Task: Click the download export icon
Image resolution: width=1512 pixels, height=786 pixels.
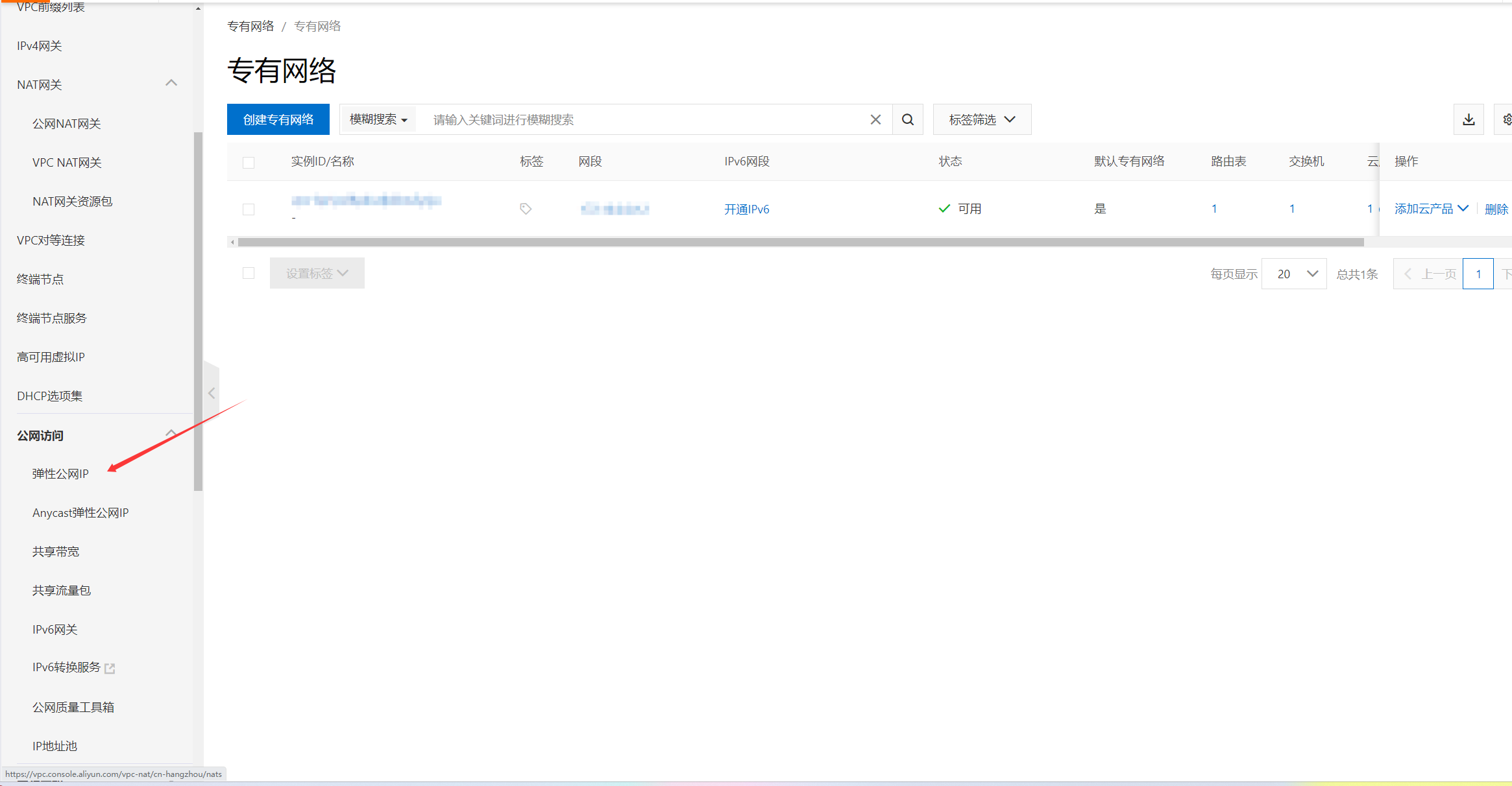Action: (1469, 119)
